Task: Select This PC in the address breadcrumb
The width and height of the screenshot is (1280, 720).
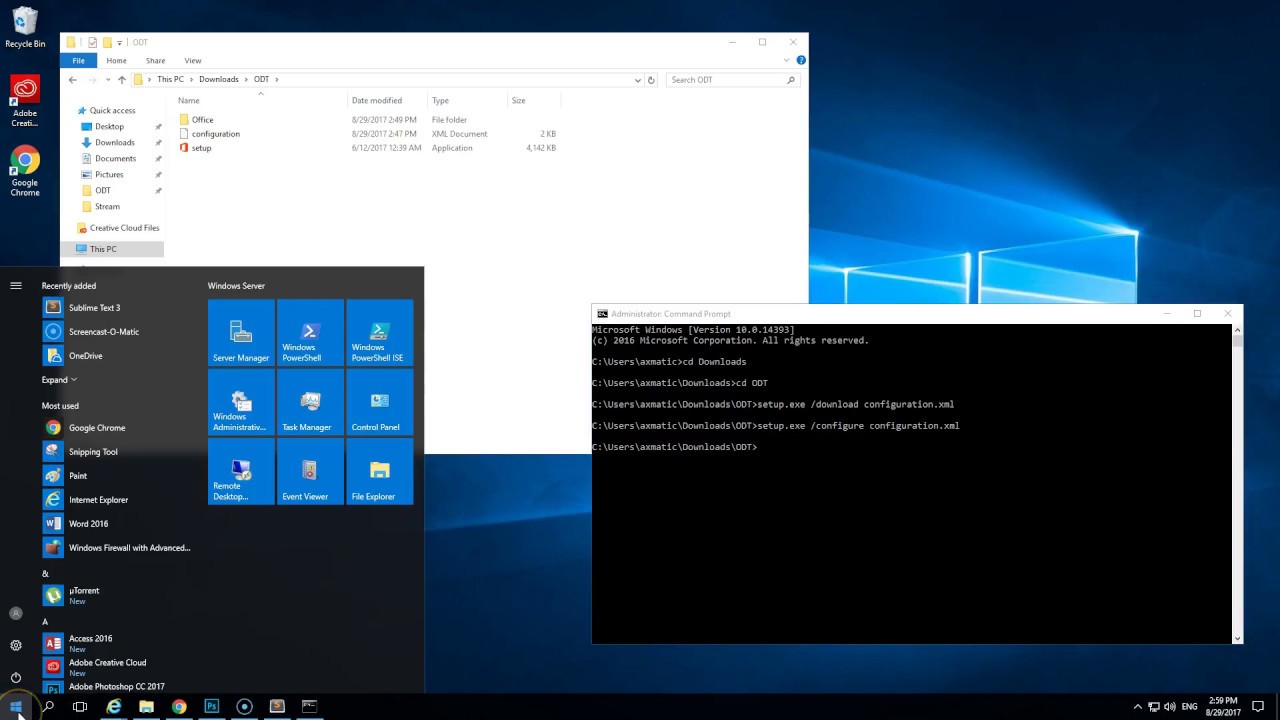Action: [x=170, y=79]
